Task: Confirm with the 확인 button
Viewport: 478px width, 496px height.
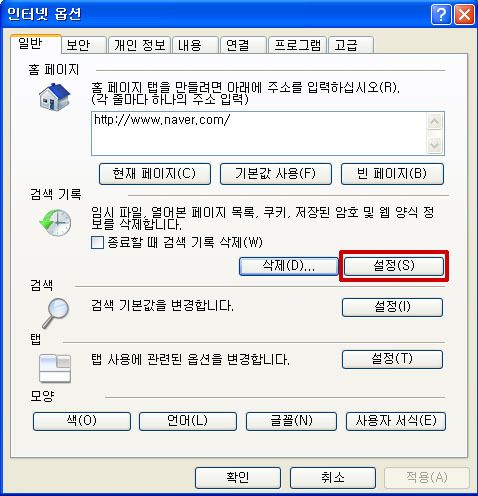Action: click(x=238, y=478)
